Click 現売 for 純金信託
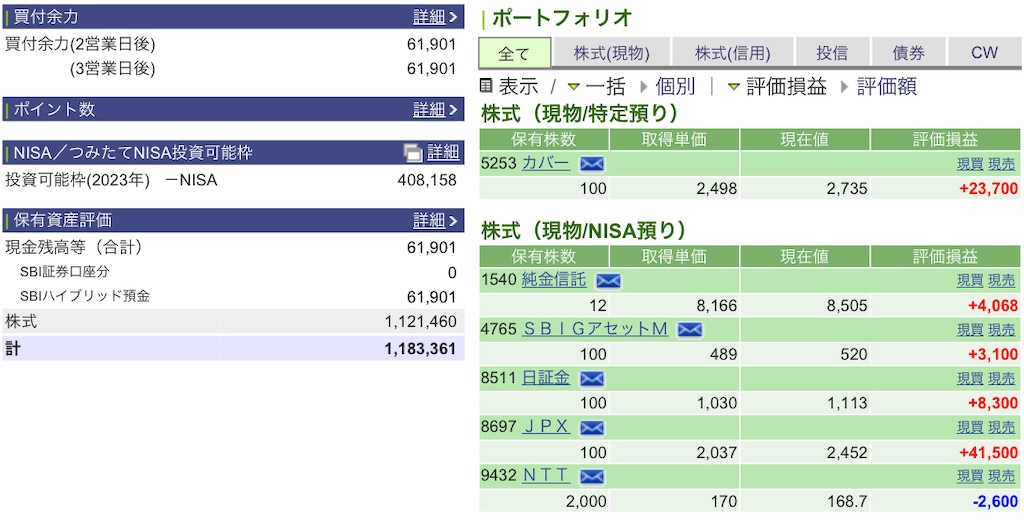Image resolution: width=1024 pixels, height=521 pixels. tap(1002, 281)
